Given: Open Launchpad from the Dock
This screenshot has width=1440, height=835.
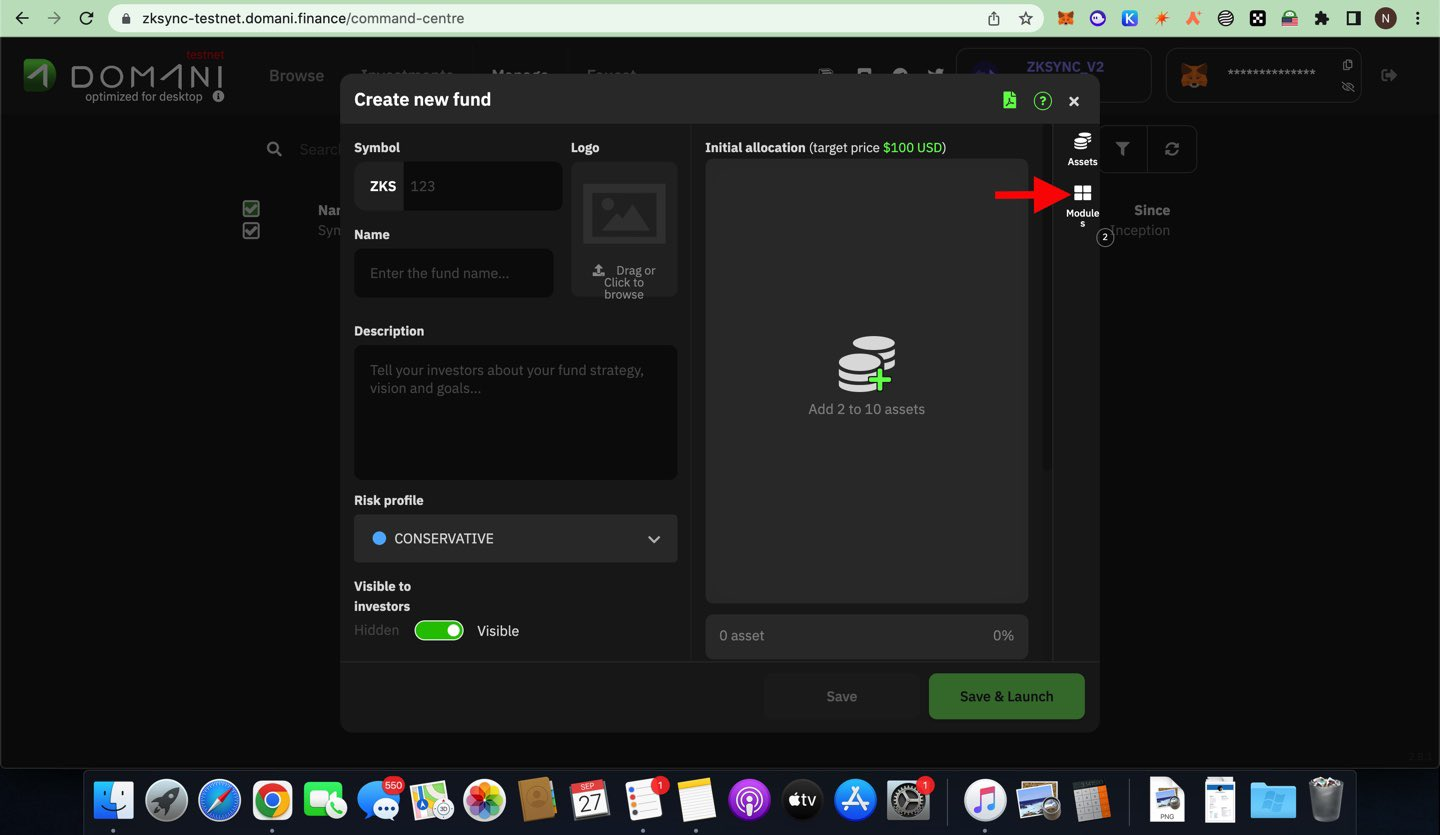Looking at the screenshot, I should coord(166,800).
